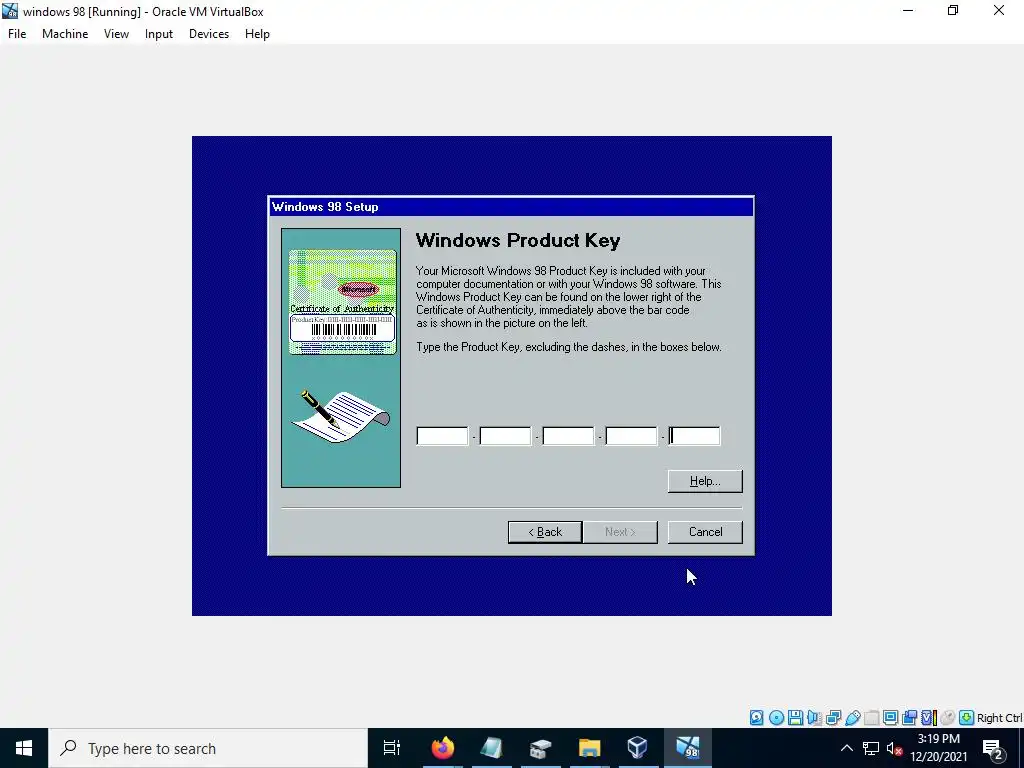Open Task View from the taskbar
This screenshot has width=1024, height=768.
pyautogui.click(x=392, y=748)
